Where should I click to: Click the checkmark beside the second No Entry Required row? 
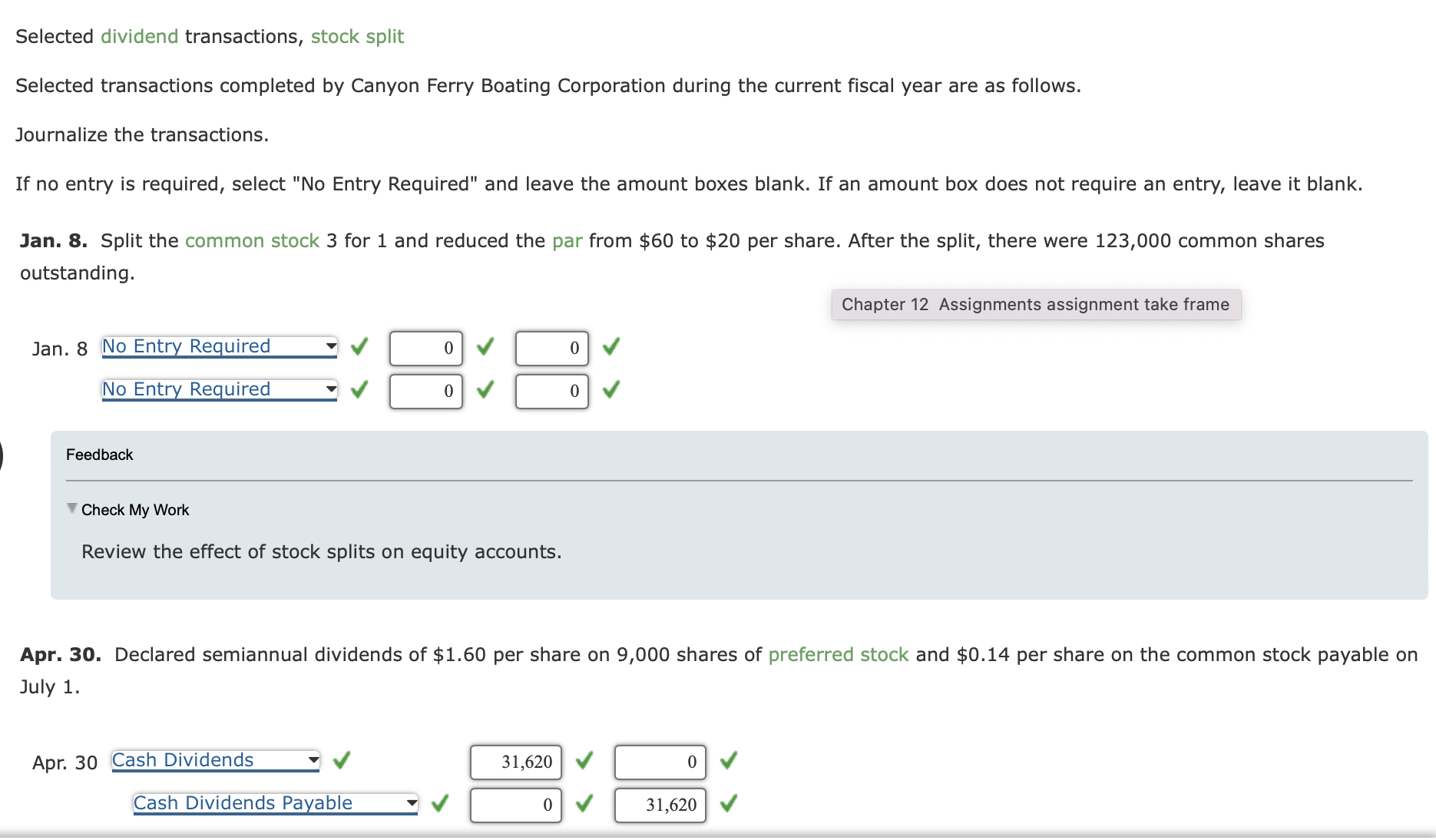[x=359, y=391]
